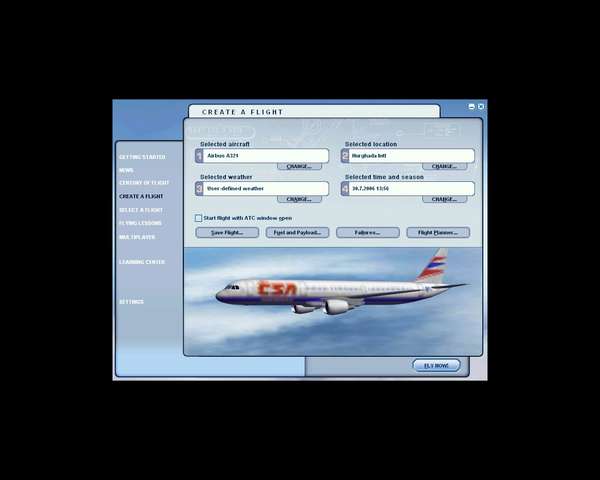Open Fuel and Payload dialog
The image size is (600, 480).
tap(297, 233)
